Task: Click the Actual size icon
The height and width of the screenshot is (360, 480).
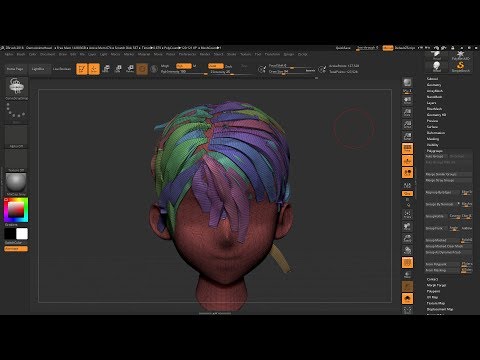Action: click(x=407, y=125)
